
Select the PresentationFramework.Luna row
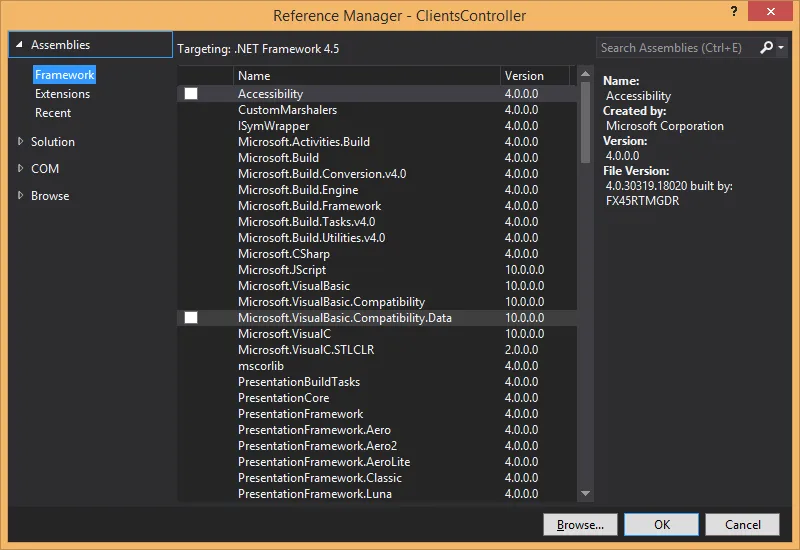click(x=377, y=493)
